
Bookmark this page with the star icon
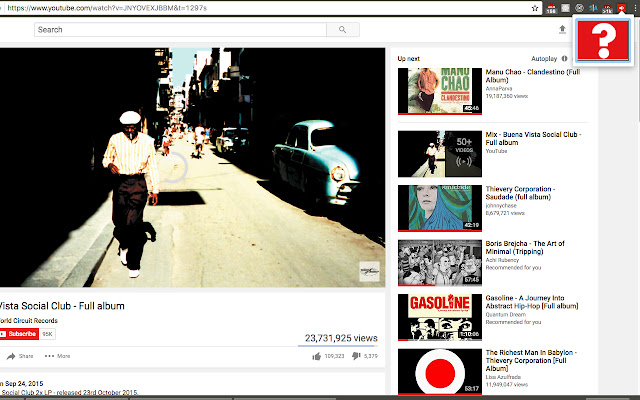[535, 8]
